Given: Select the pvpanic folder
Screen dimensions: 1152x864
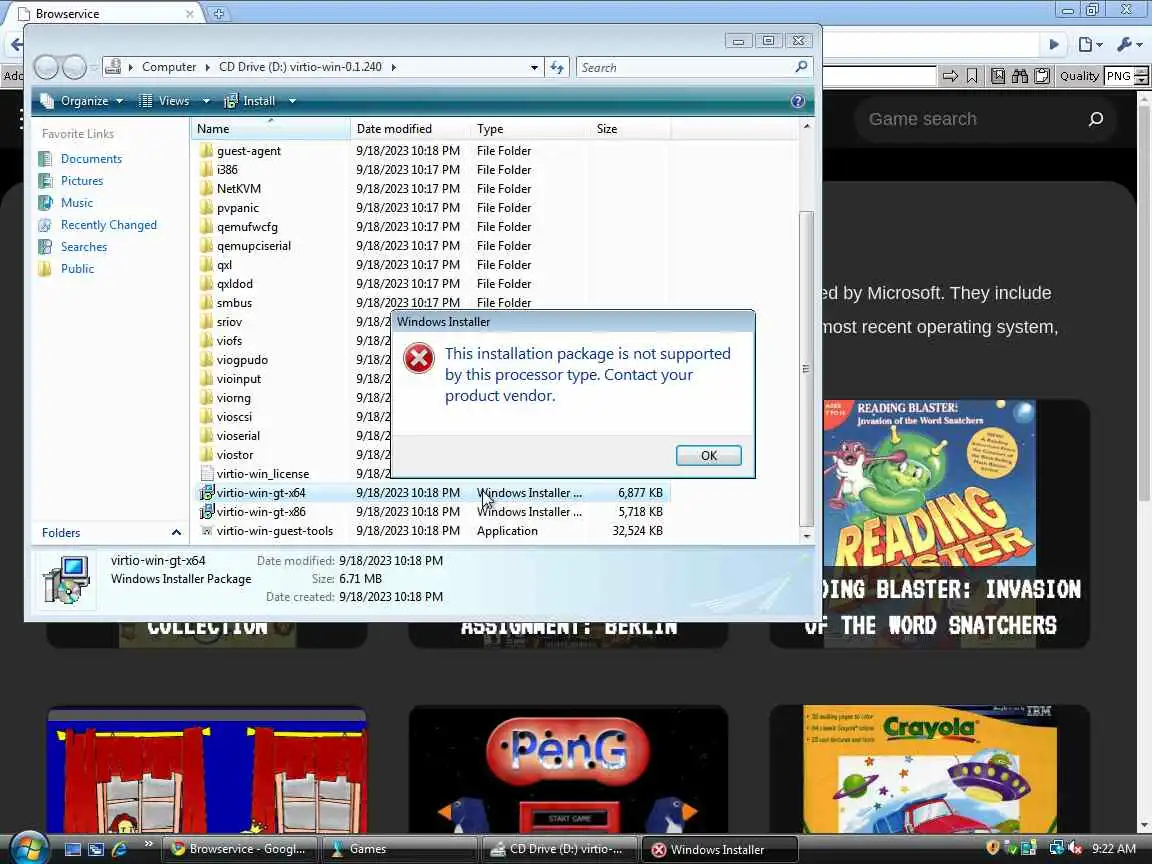Looking at the screenshot, I should [238, 208].
